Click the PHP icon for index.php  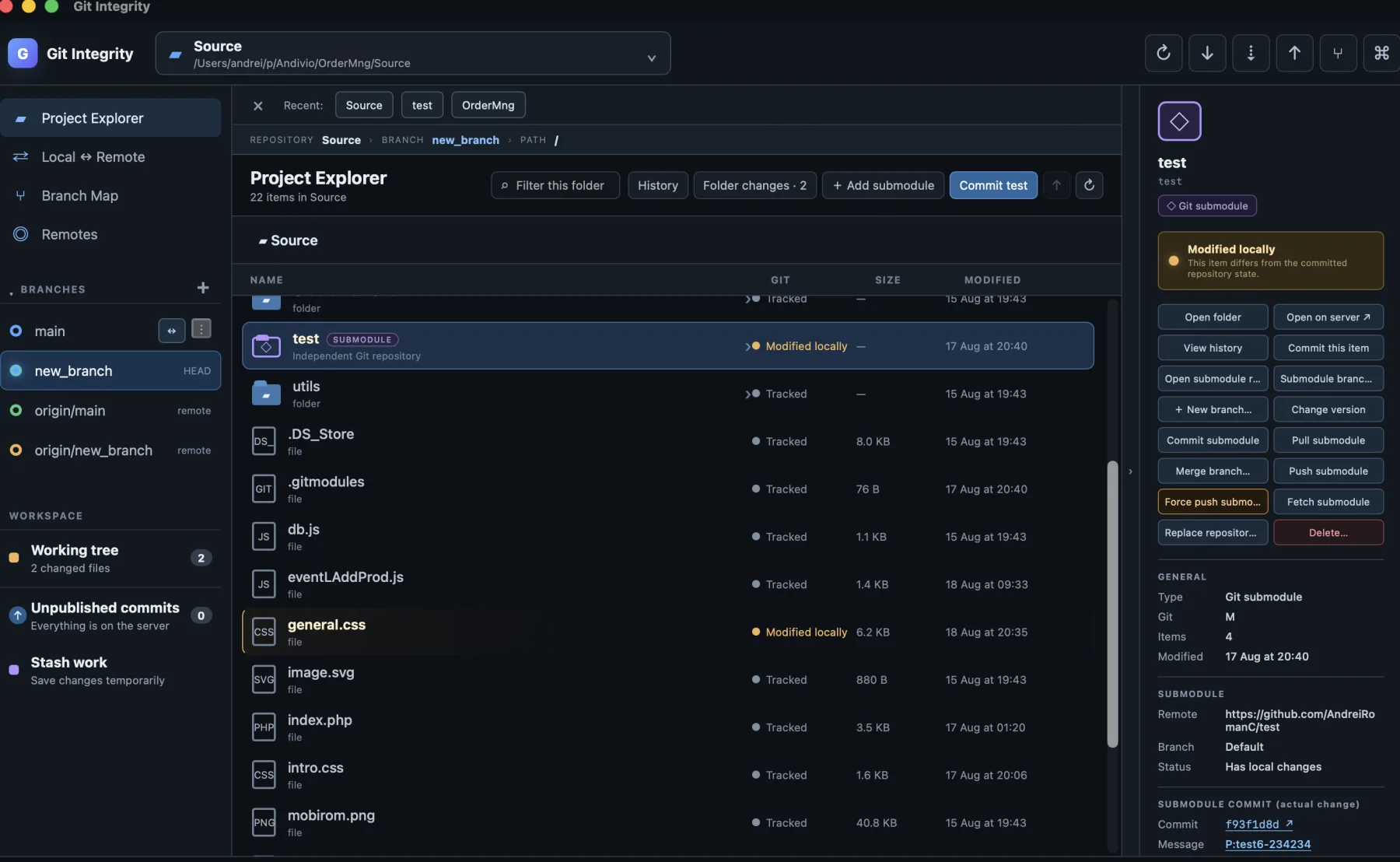(264, 727)
